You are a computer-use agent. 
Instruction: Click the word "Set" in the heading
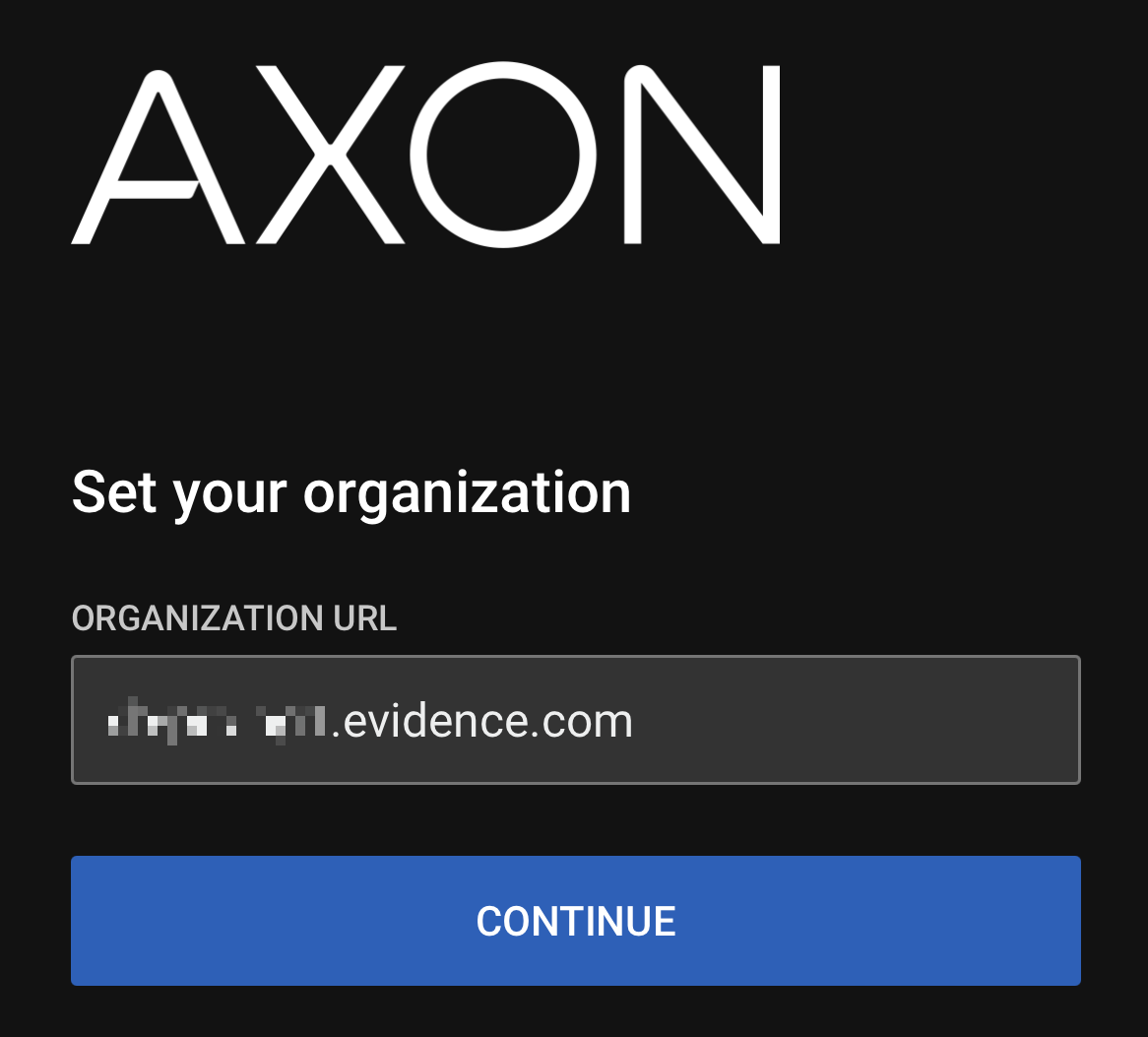click(x=113, y=491)
